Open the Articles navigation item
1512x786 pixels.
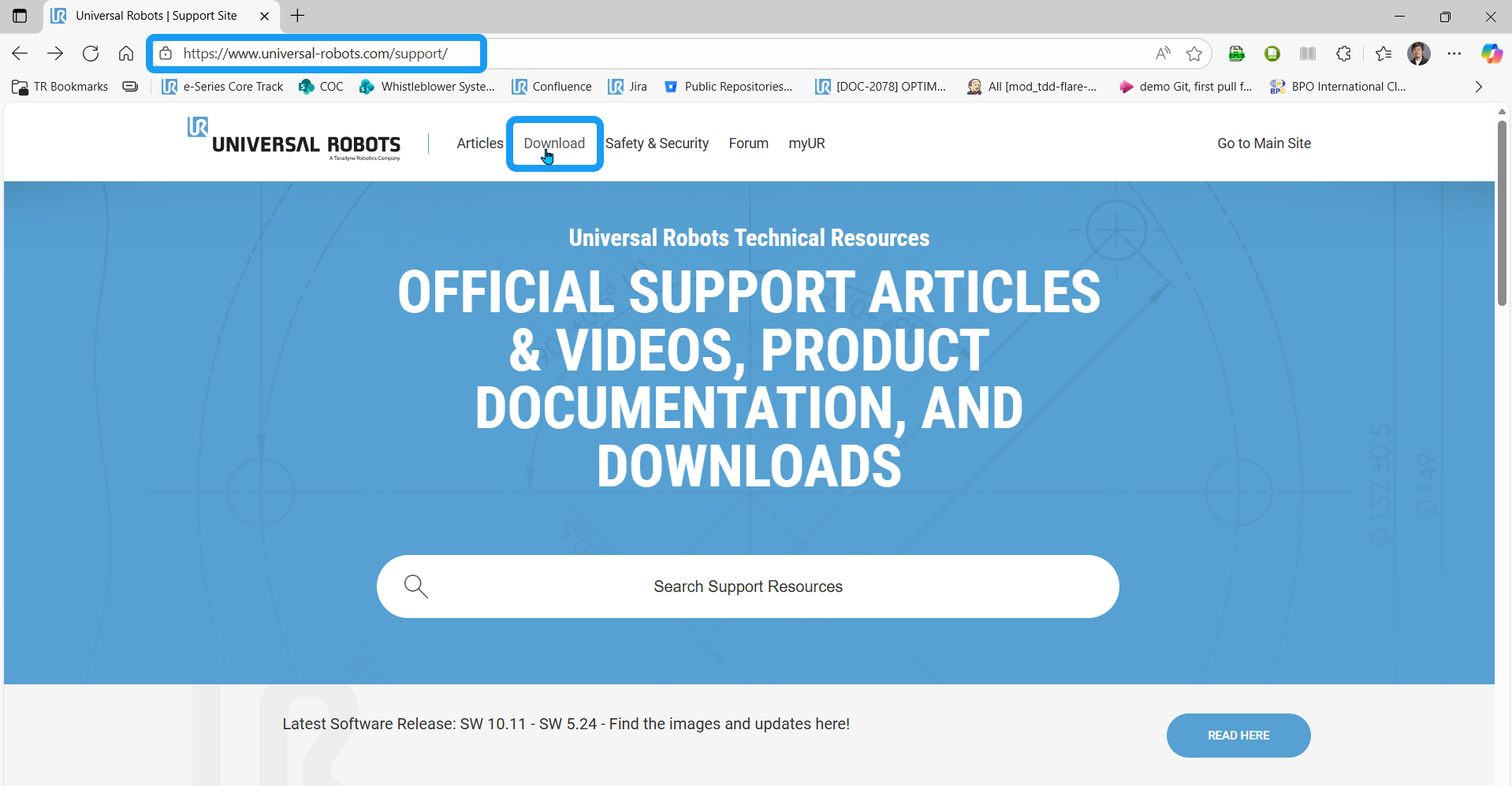click(479, 143)
